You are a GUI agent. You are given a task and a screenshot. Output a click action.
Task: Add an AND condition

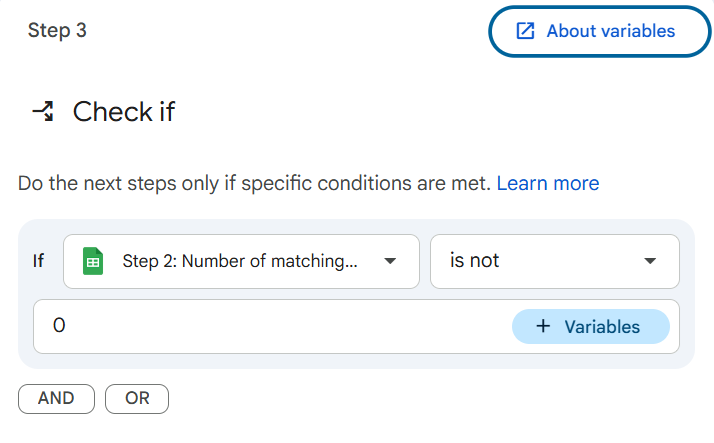pyautogui.click(x=56, y=398)
